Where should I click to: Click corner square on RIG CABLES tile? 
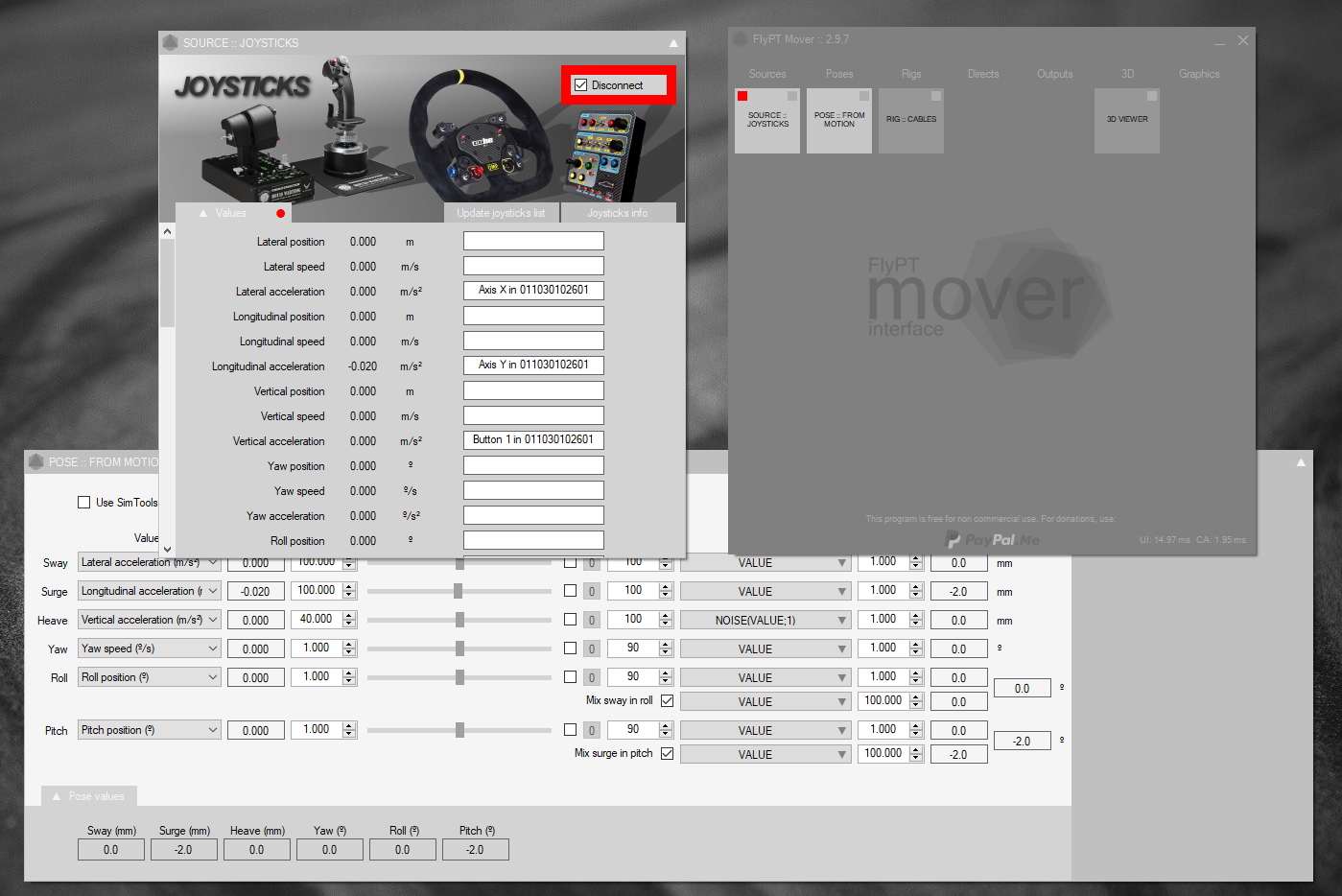point(936,96)
